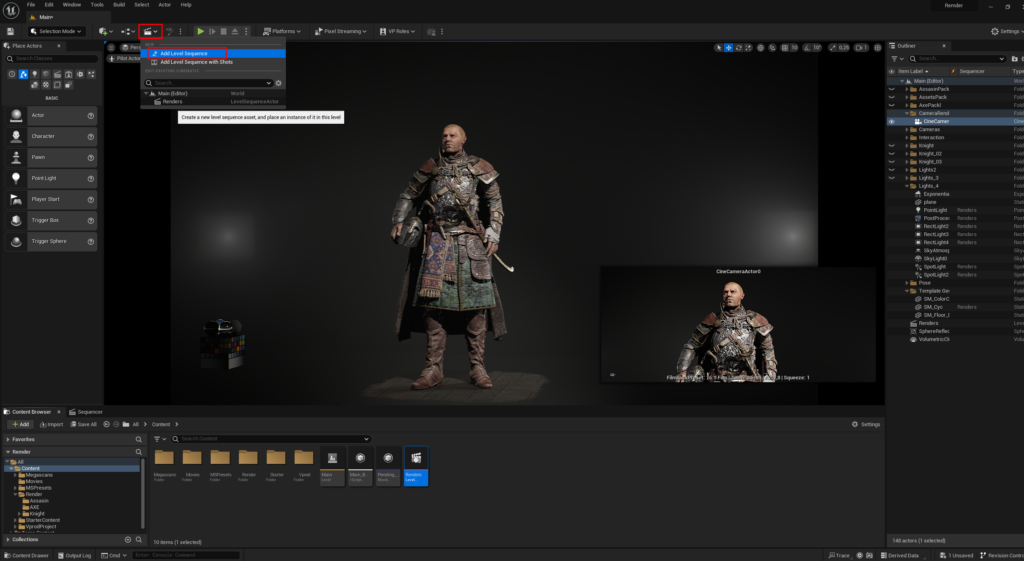Expand the Cameras folder in Outliner

pos(907,129)
